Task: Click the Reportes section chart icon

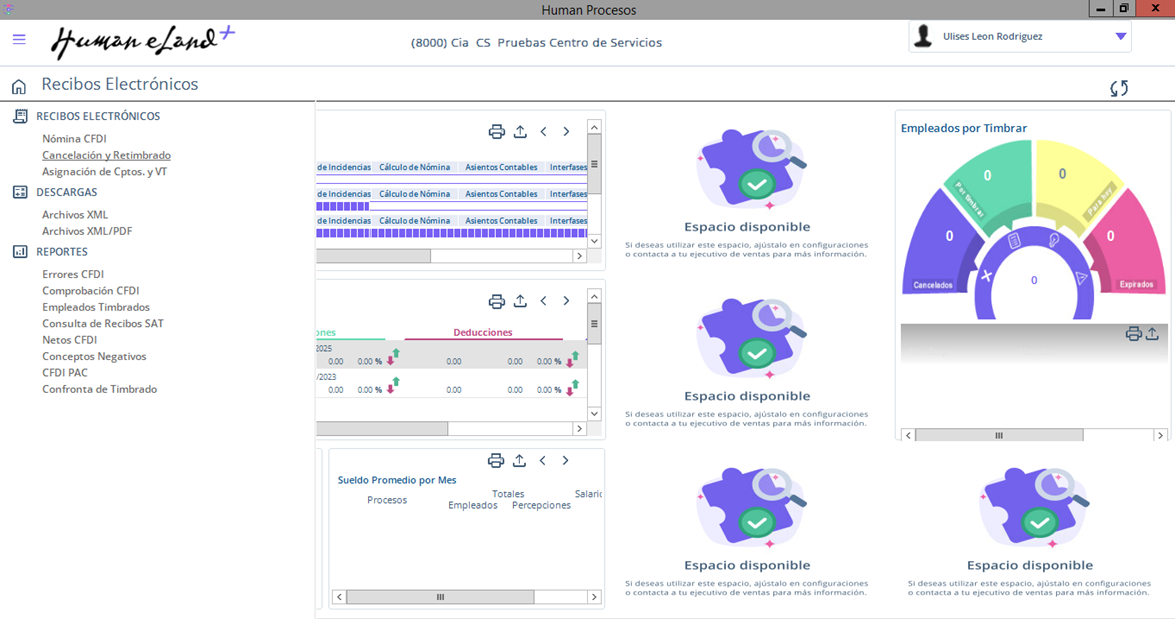Action: coord(20,252)
